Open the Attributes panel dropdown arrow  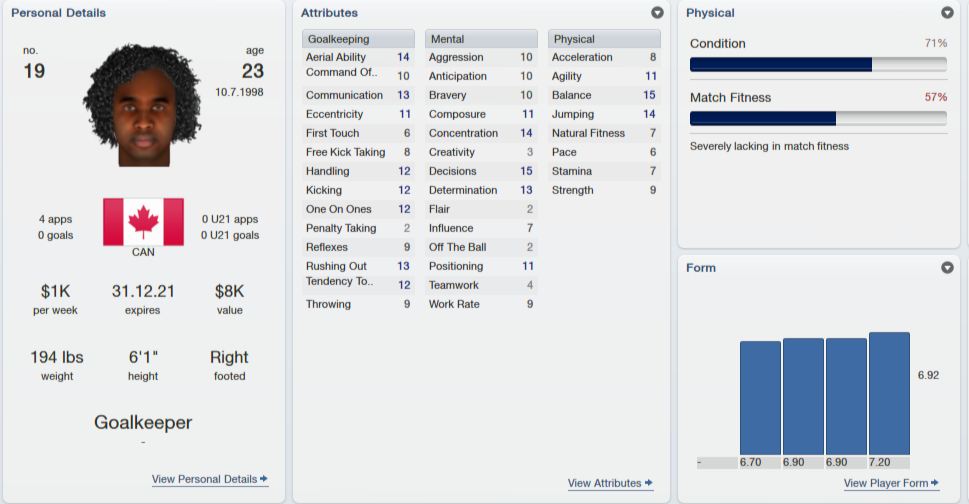point(657,12)
